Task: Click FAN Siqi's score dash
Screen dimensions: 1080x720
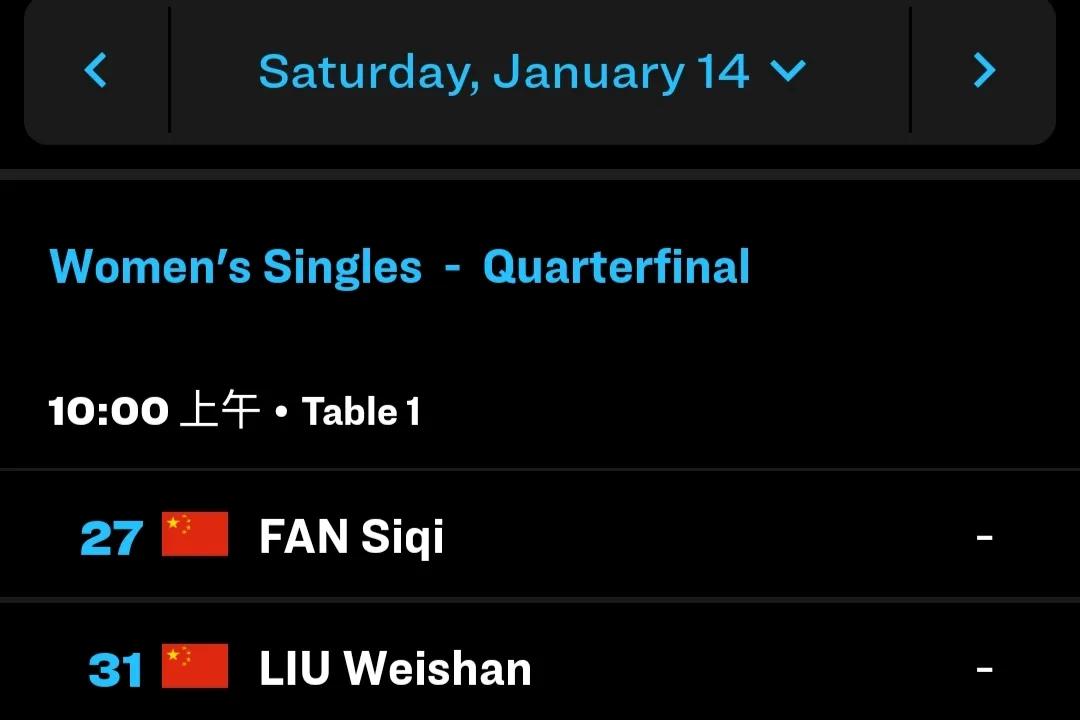Action: [984, 538]
